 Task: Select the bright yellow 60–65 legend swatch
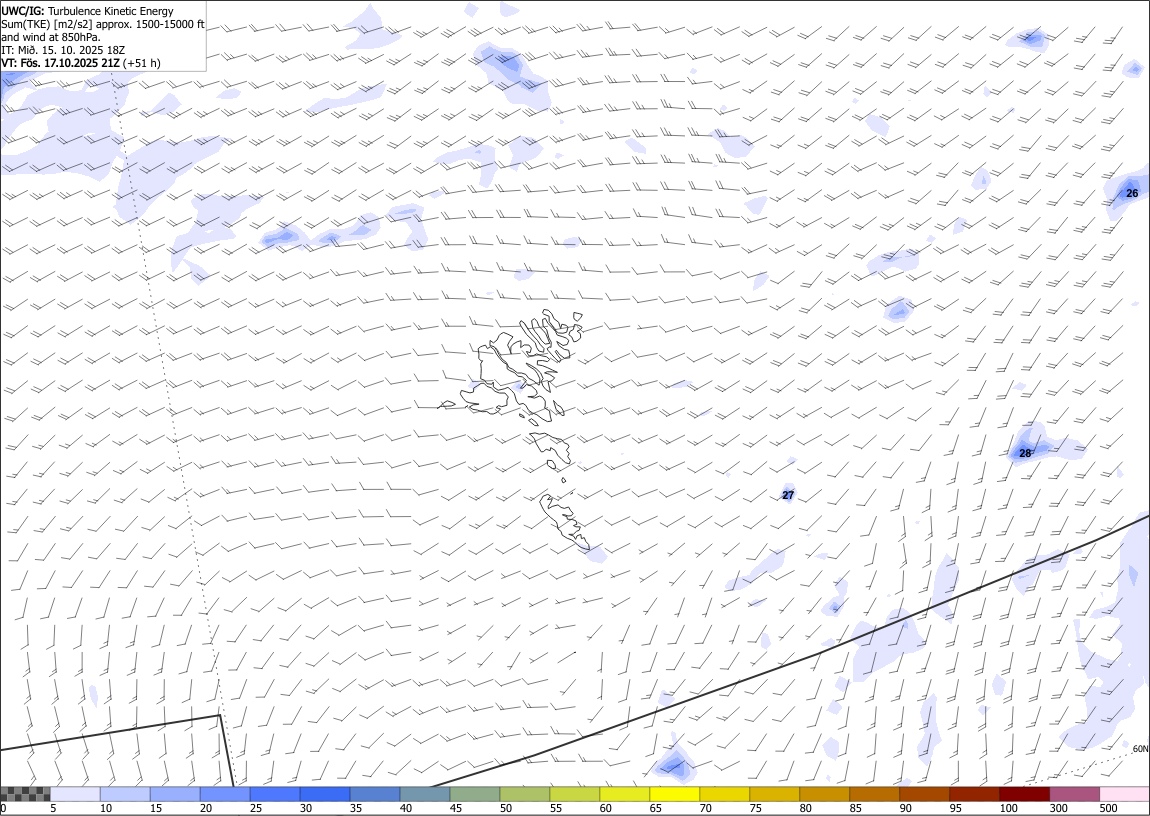(x=624, y=794)
